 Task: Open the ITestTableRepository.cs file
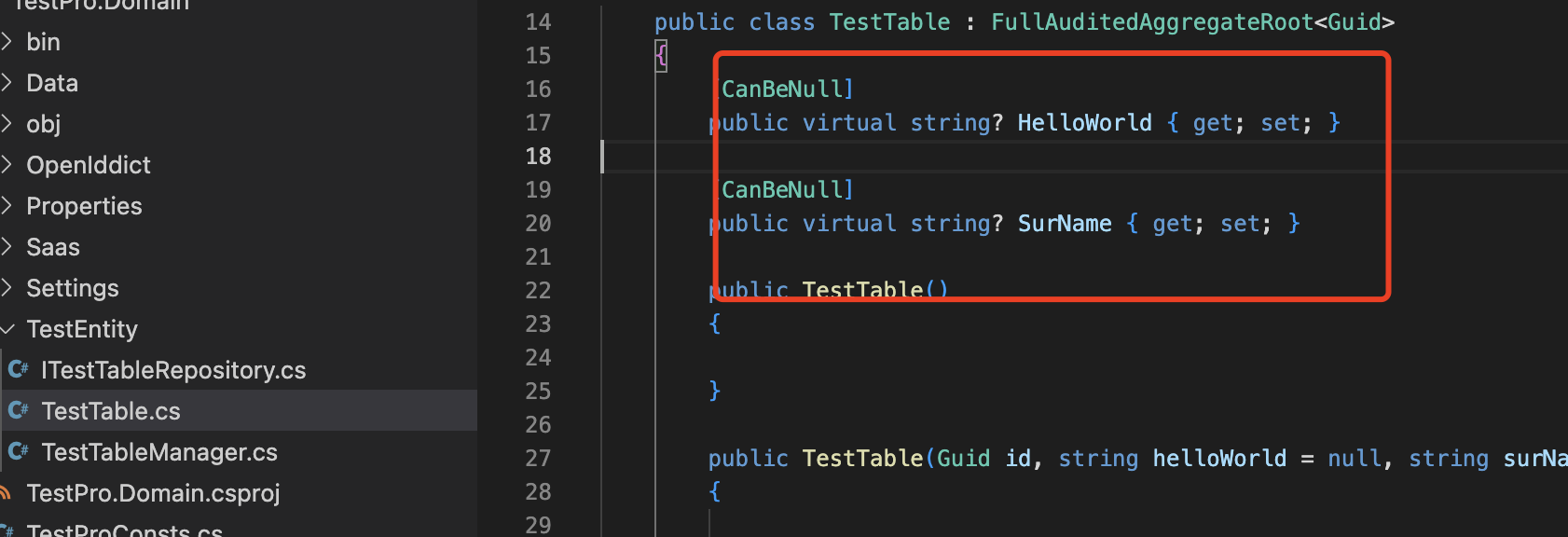[x=173, y=370]
